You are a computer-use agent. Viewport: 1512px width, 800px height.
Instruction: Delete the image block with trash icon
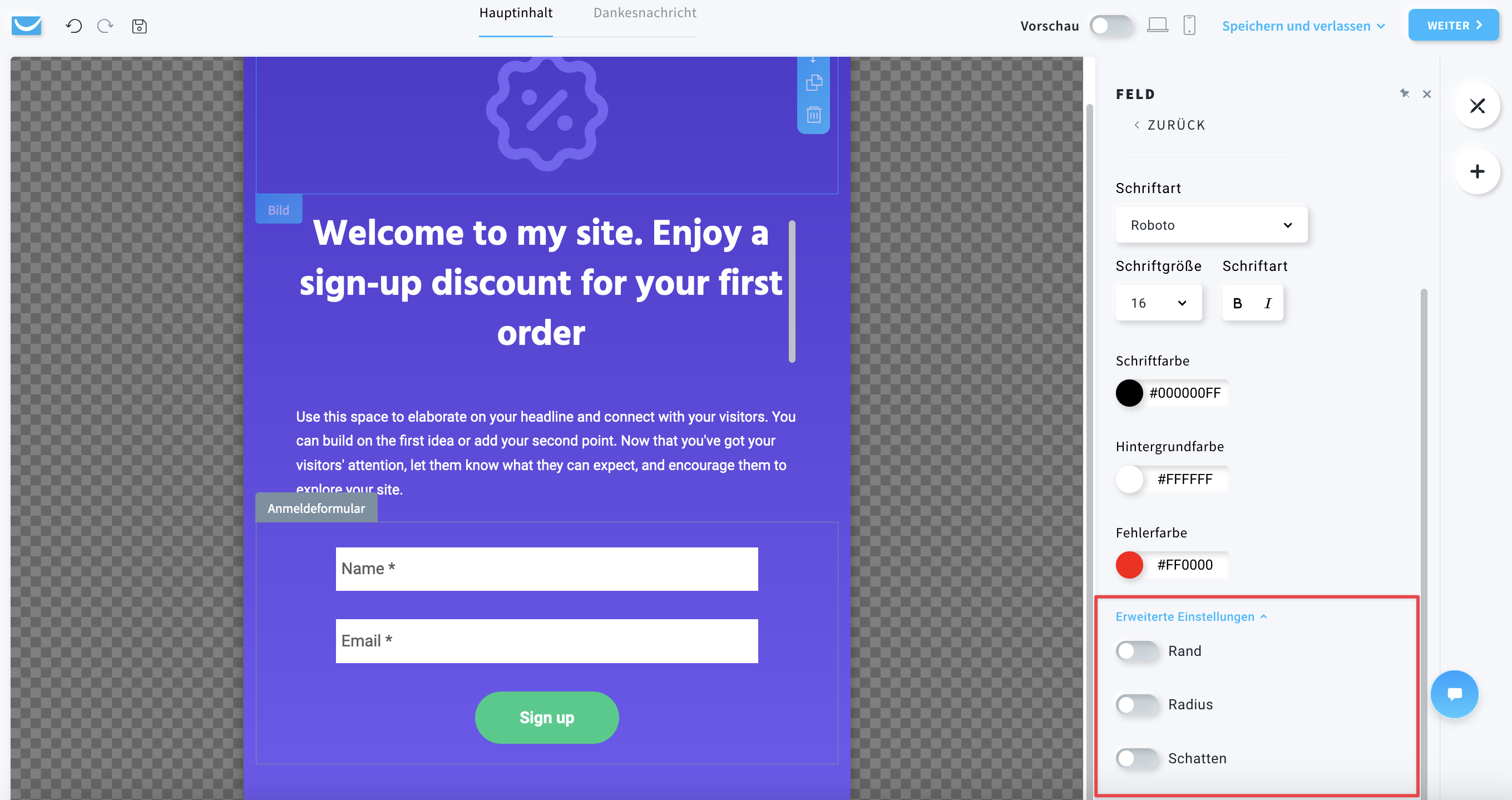click(813, 115)
